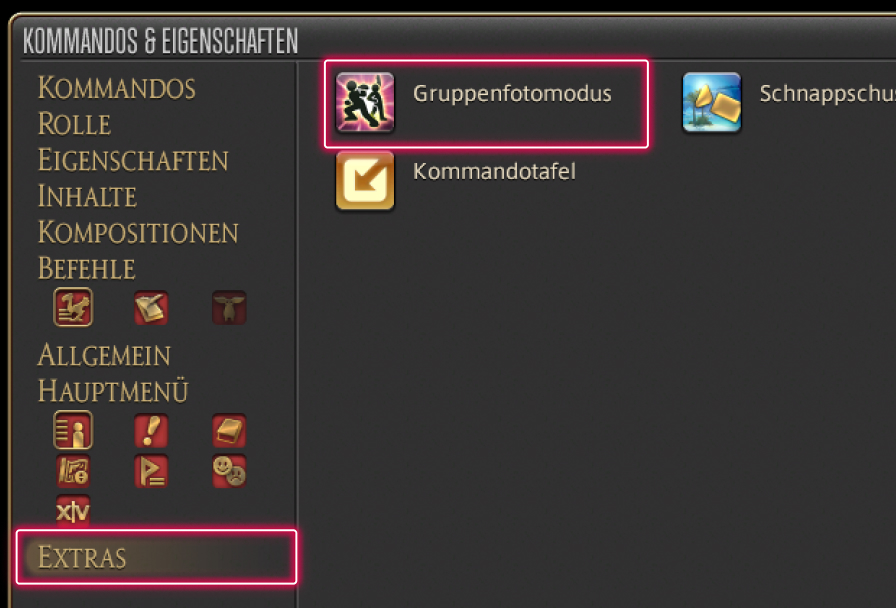Go to the Inhalte category
The height and width of the screenshot is (608, 896).
(87, 196)
